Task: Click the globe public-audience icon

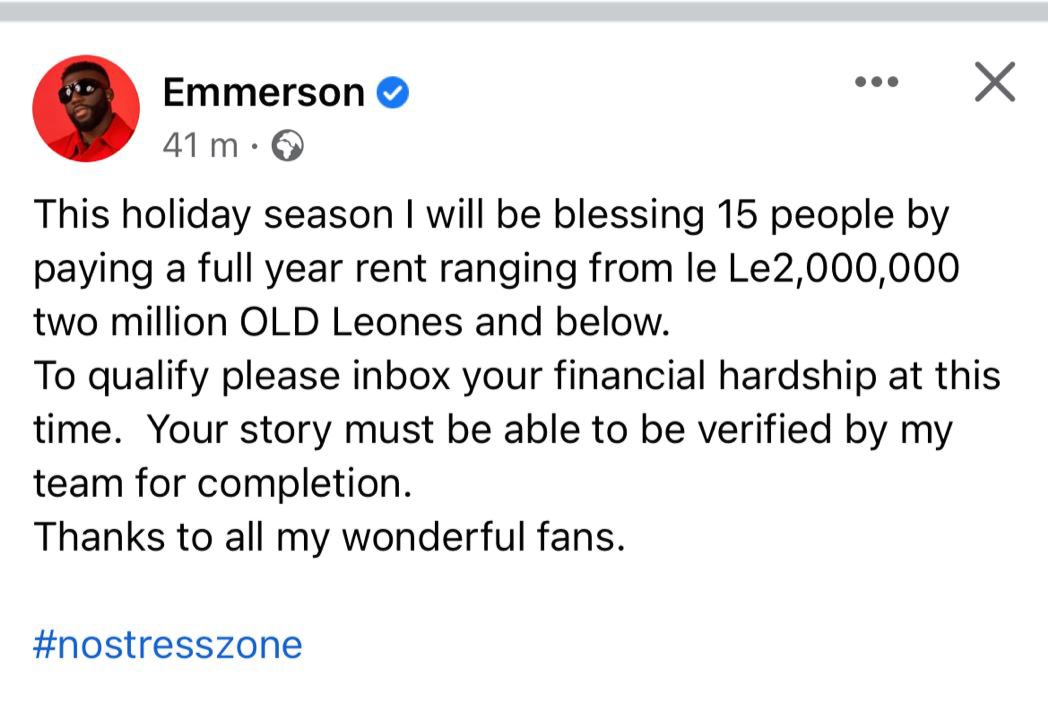Action: click(287, 147)
